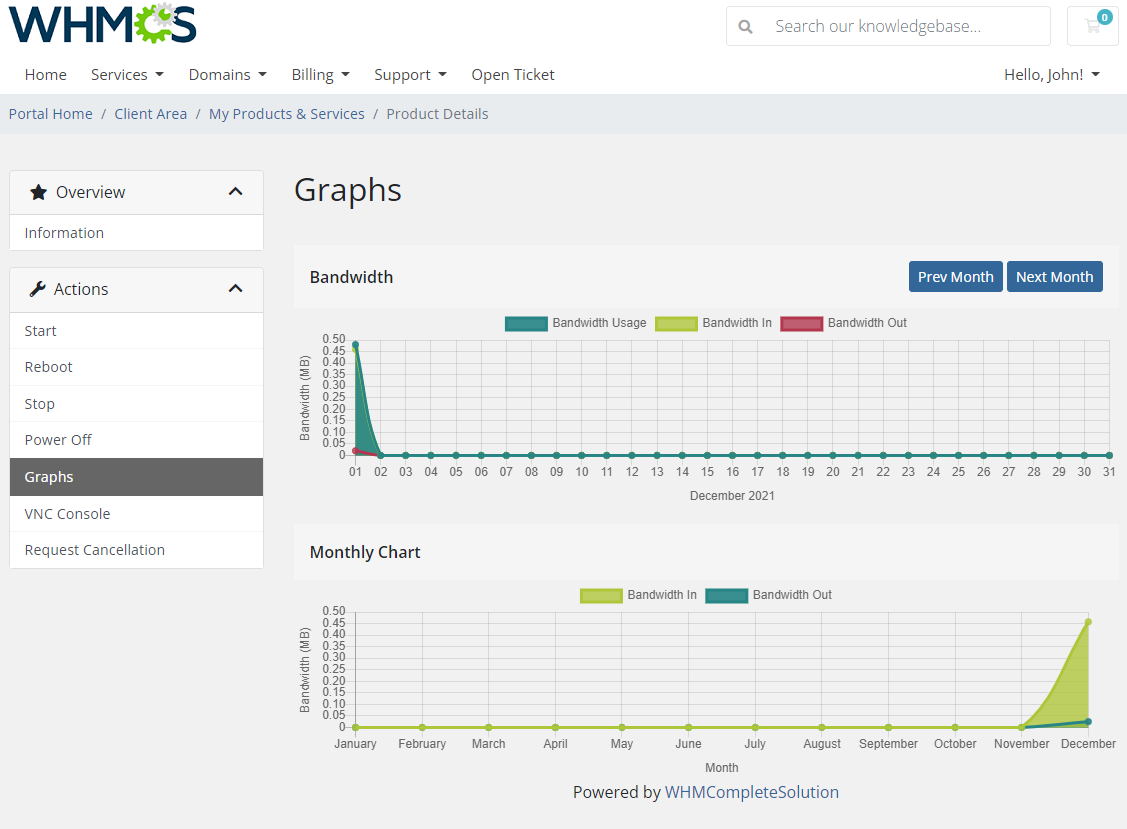Image resolution: width=1127 pixels, height=829 pixels.
Task: Follow the Portal Home breadcrumb link
Action: point(50,114)
